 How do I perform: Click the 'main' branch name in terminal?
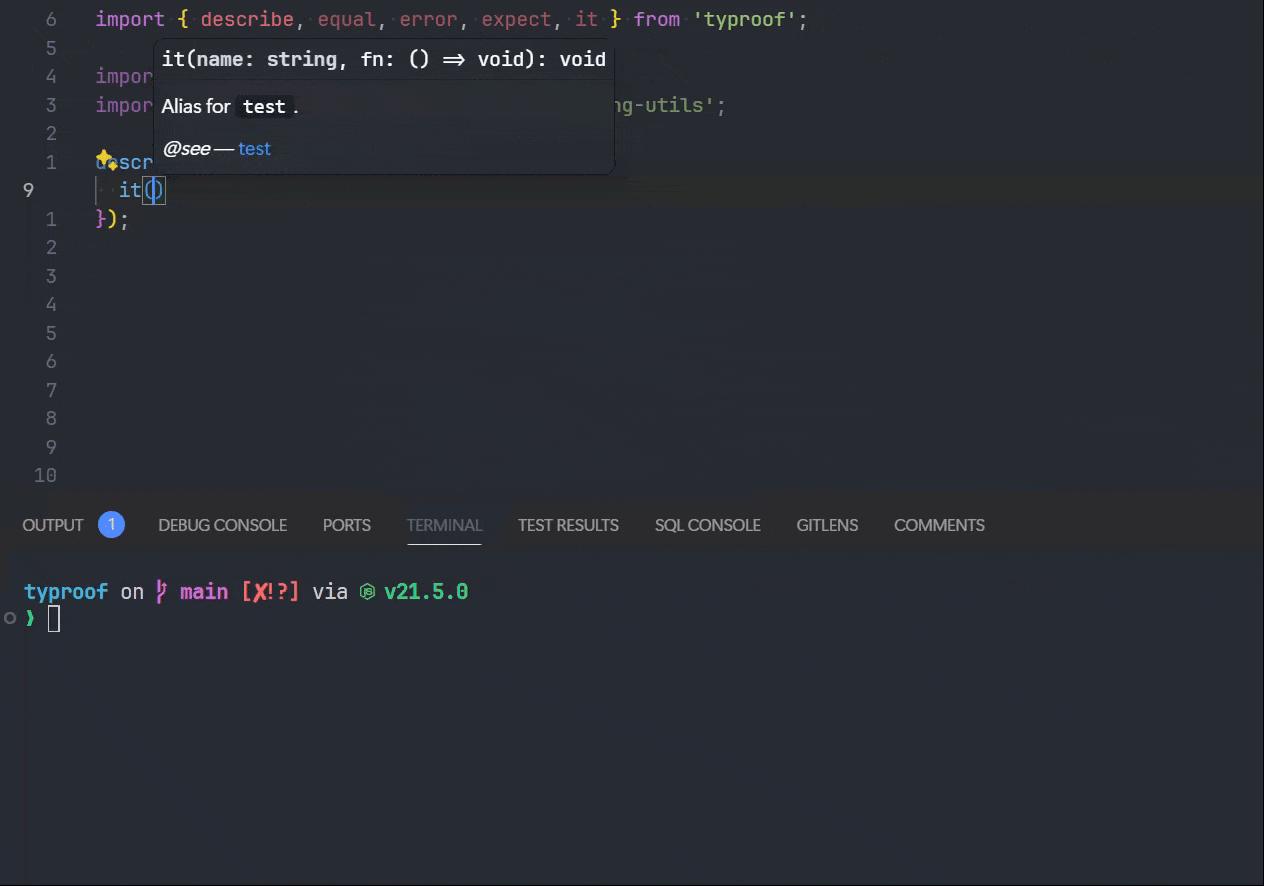(204, 592)
